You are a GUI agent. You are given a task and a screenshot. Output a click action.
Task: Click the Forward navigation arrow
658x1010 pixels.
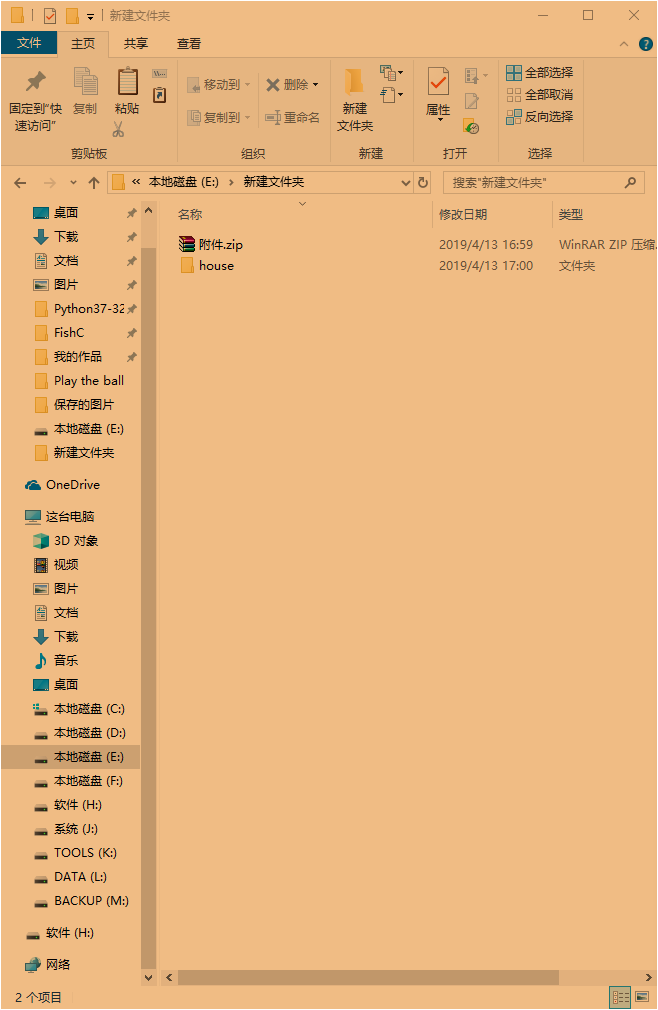[50, 183]
